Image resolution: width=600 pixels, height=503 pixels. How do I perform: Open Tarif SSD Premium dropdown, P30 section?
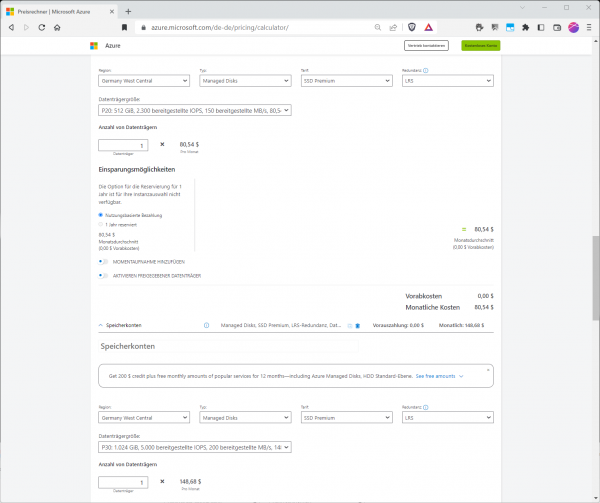coord(347,418)
